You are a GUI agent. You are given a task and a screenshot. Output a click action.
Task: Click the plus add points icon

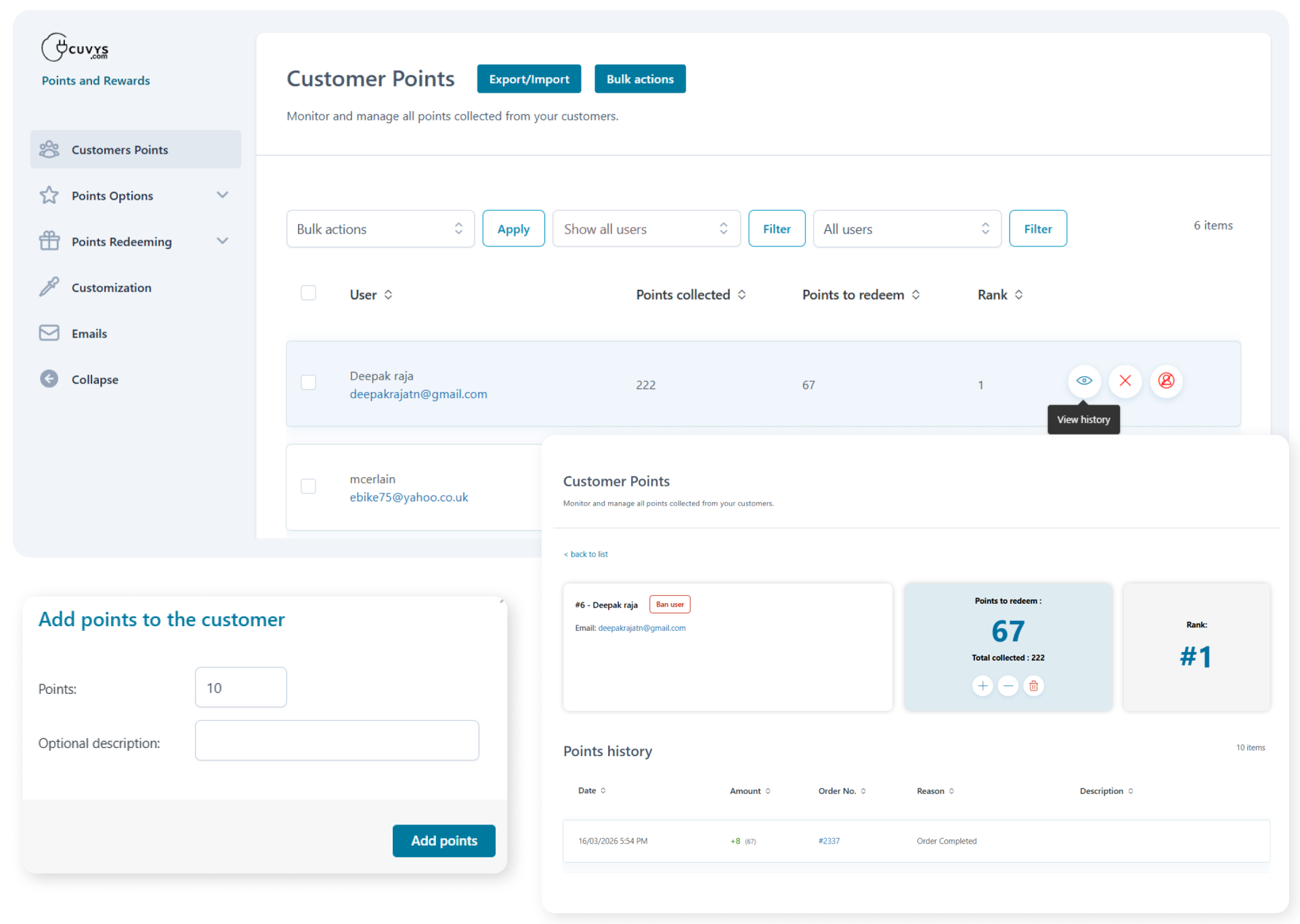pos(982,686)
